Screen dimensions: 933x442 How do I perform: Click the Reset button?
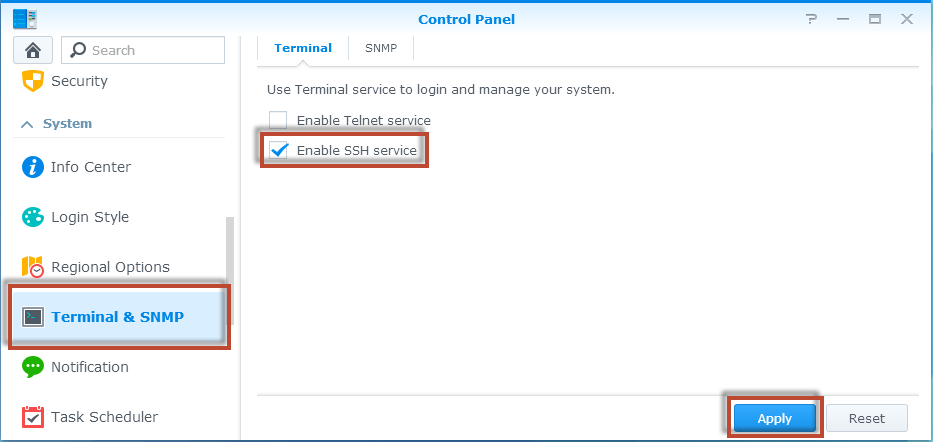[x=867, y=418]
